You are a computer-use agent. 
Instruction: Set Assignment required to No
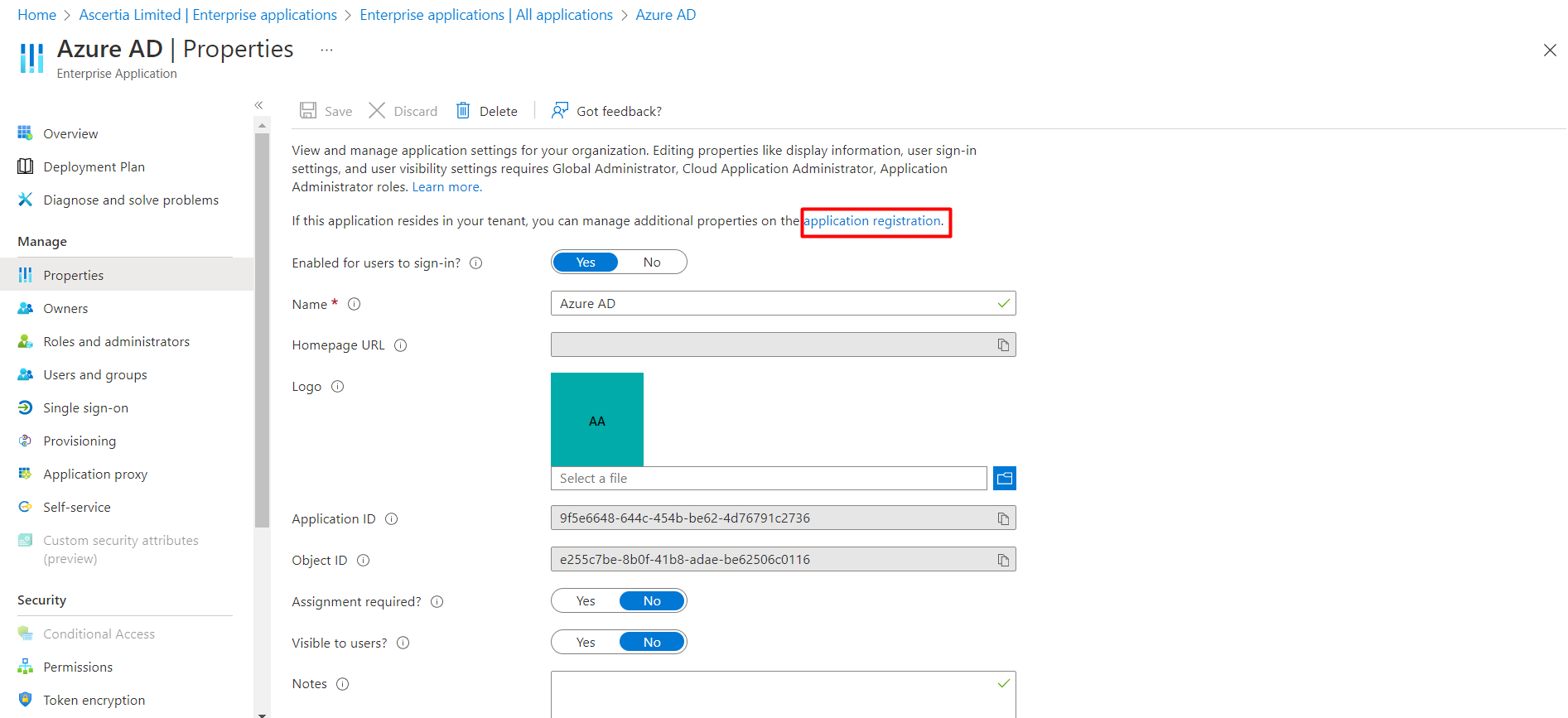point(652,600)
